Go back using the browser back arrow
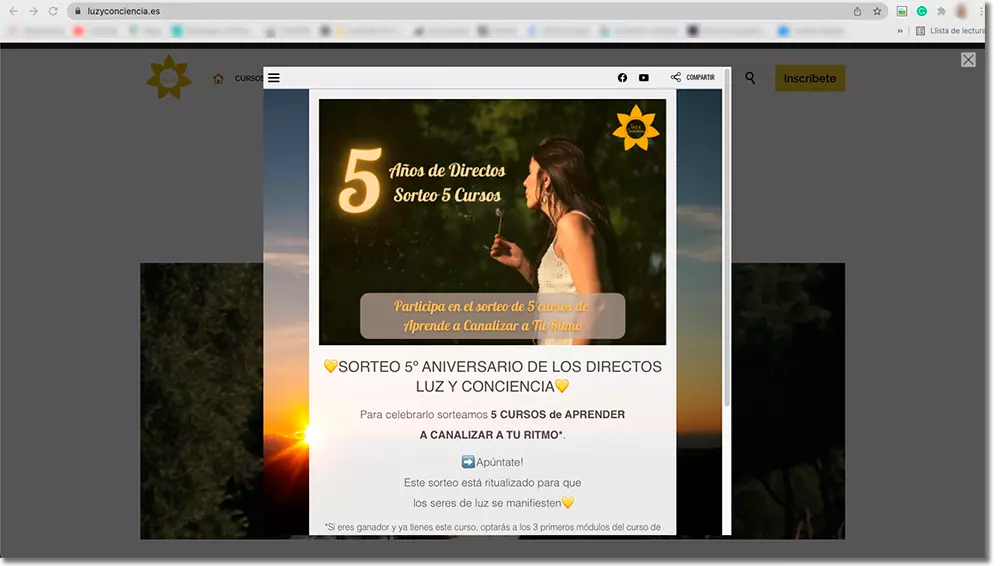Viewport: 1000px width, 566px height. (13, 11)
